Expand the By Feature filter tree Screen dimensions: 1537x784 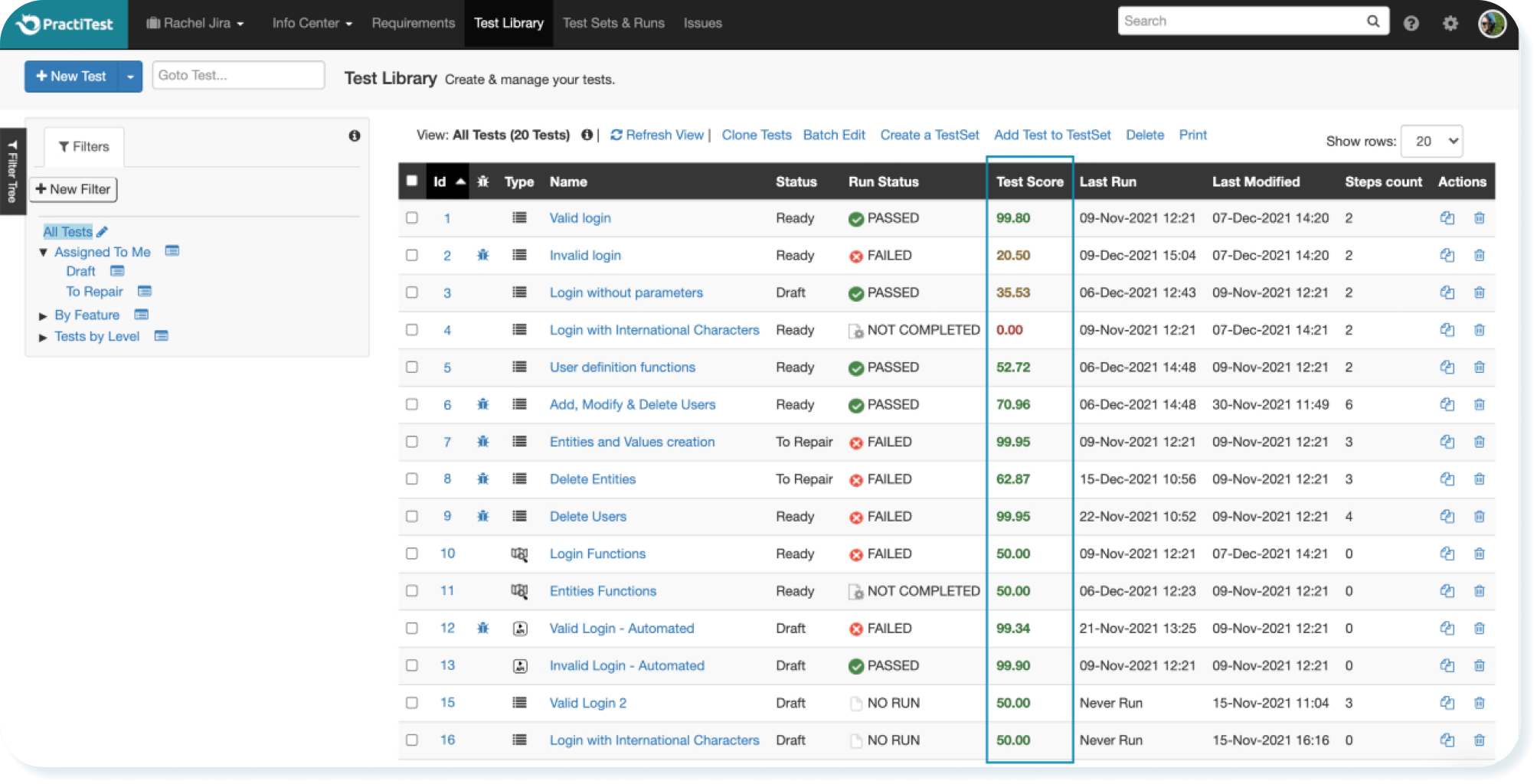coord(44,316)
